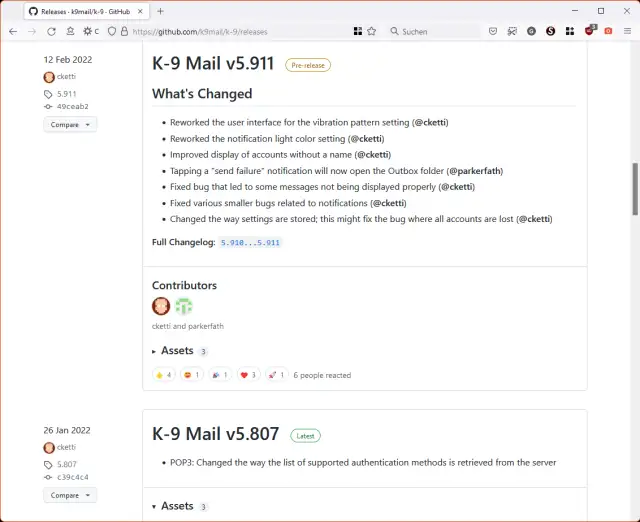Toggle the rocket reaction
Screen dimensions: 640x522
coord(276,375)
